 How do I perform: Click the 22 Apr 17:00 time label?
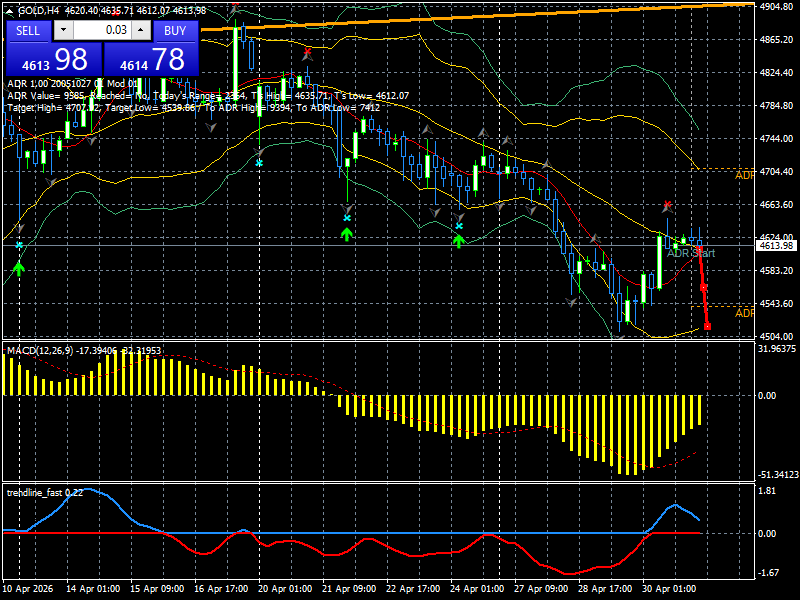(x=413, y=588)
